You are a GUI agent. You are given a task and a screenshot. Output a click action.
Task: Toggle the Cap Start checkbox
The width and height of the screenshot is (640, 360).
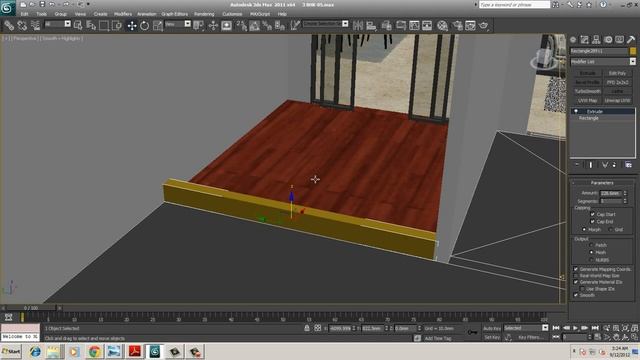pyautogui.click(x=592, y=214)
